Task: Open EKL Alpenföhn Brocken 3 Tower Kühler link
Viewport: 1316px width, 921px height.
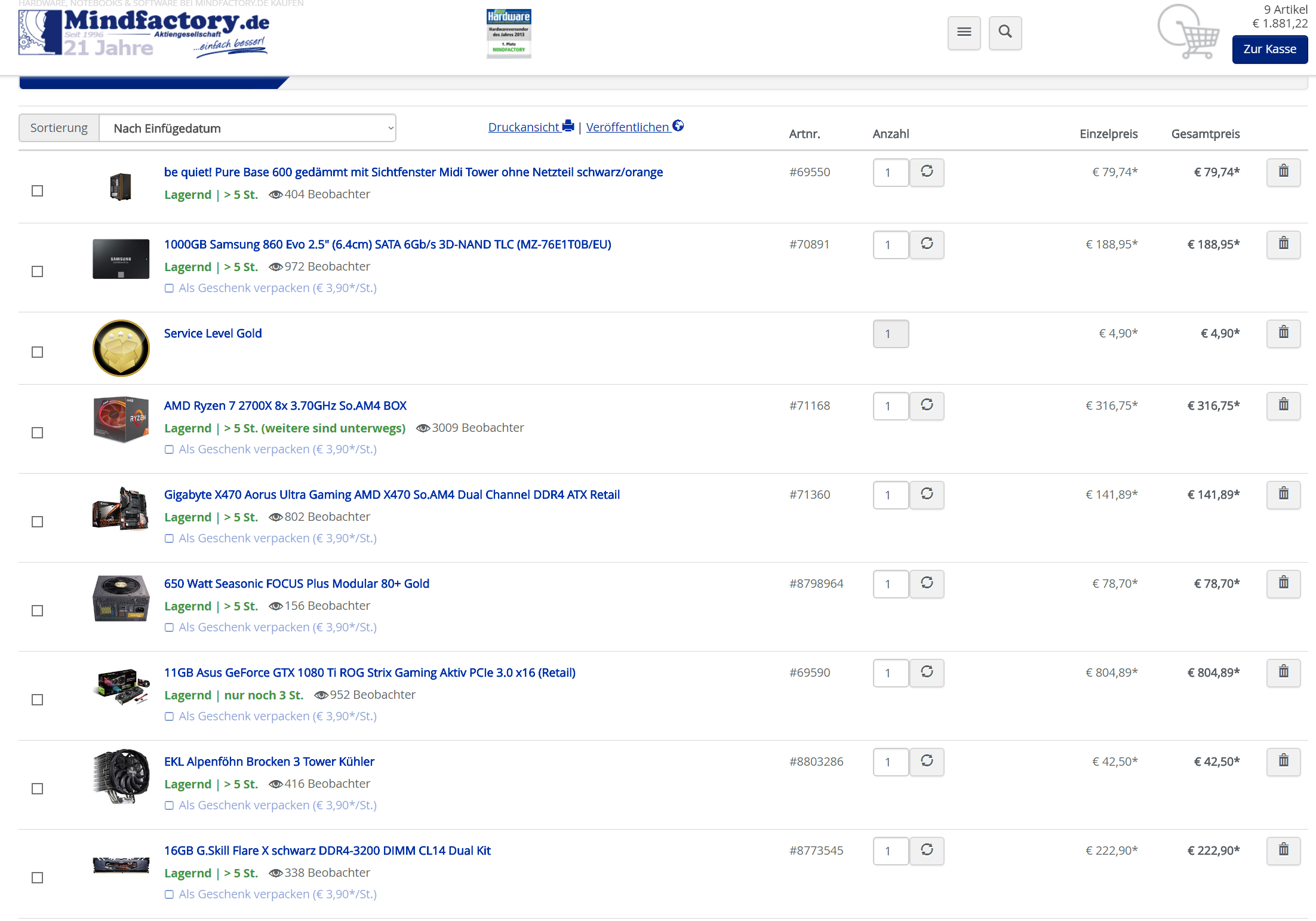Action: click(x=269, y=762)
